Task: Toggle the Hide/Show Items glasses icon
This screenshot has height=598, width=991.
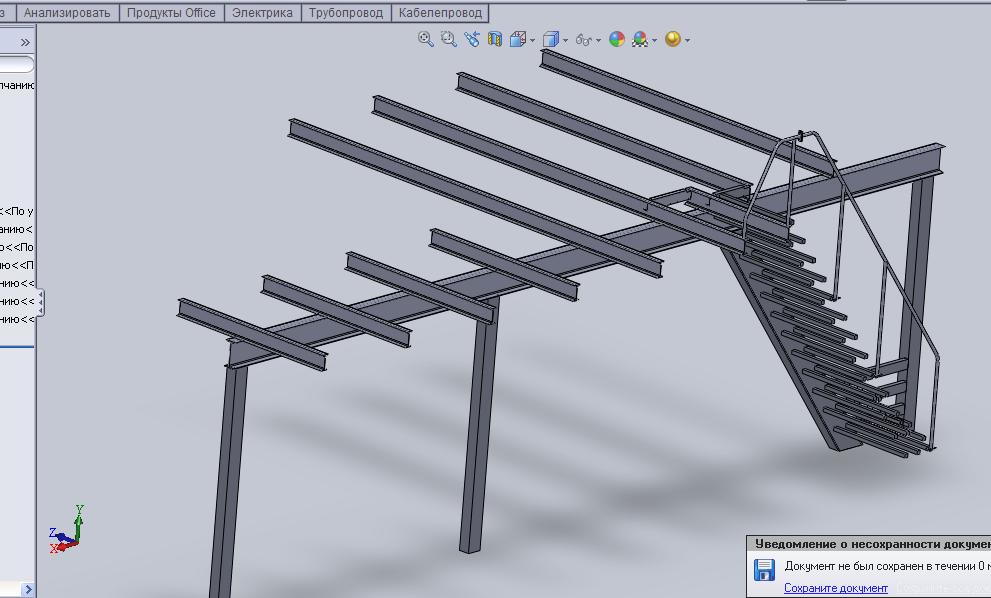Action: [584, 39]
